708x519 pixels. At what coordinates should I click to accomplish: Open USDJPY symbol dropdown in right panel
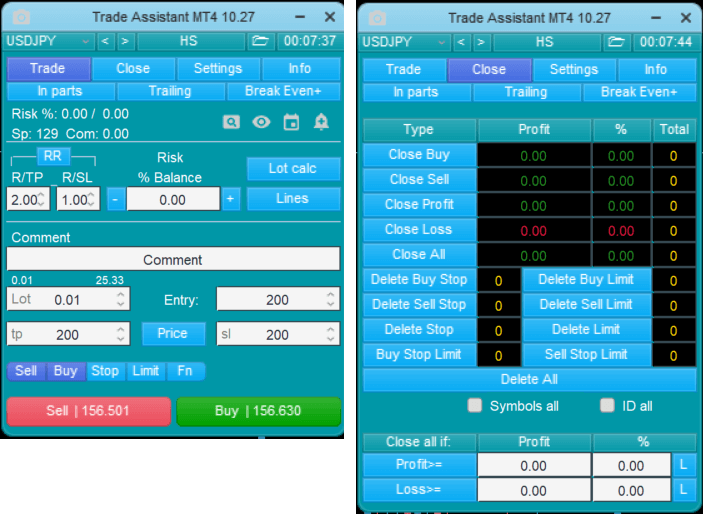(x=406, y=42)
